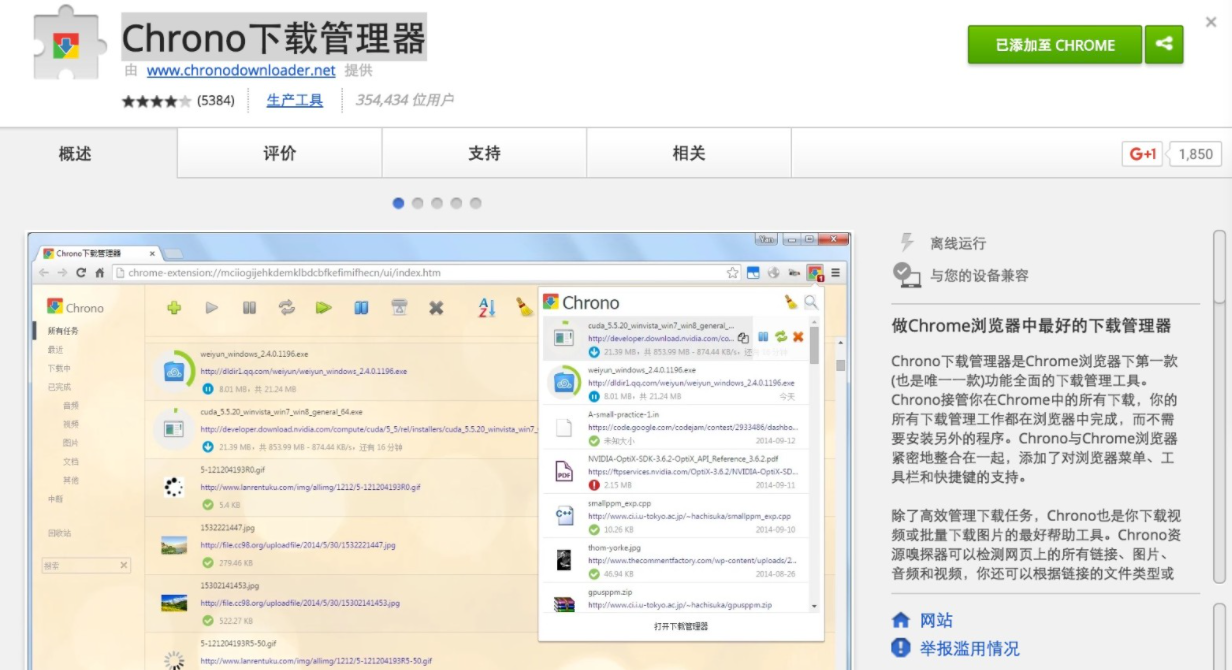
Task: Click the thom-yorke.jpg row in the popup
Action: point(676,560)
